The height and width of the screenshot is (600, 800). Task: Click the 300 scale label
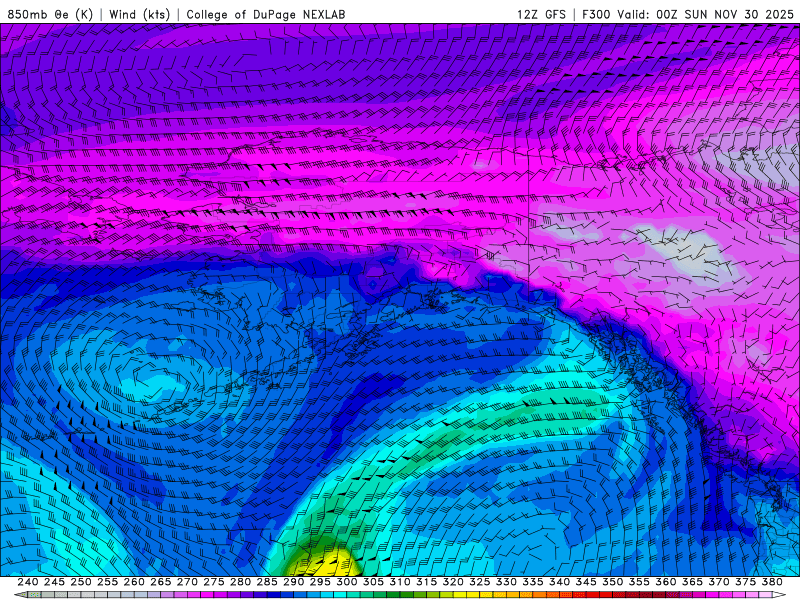[x=346, y=582]
